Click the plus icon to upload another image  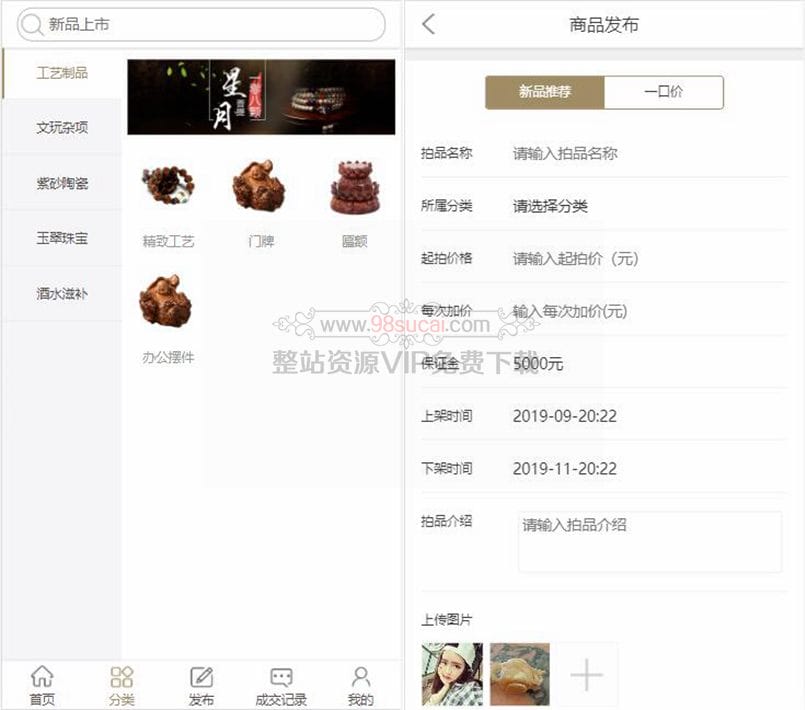click(586, 674)
